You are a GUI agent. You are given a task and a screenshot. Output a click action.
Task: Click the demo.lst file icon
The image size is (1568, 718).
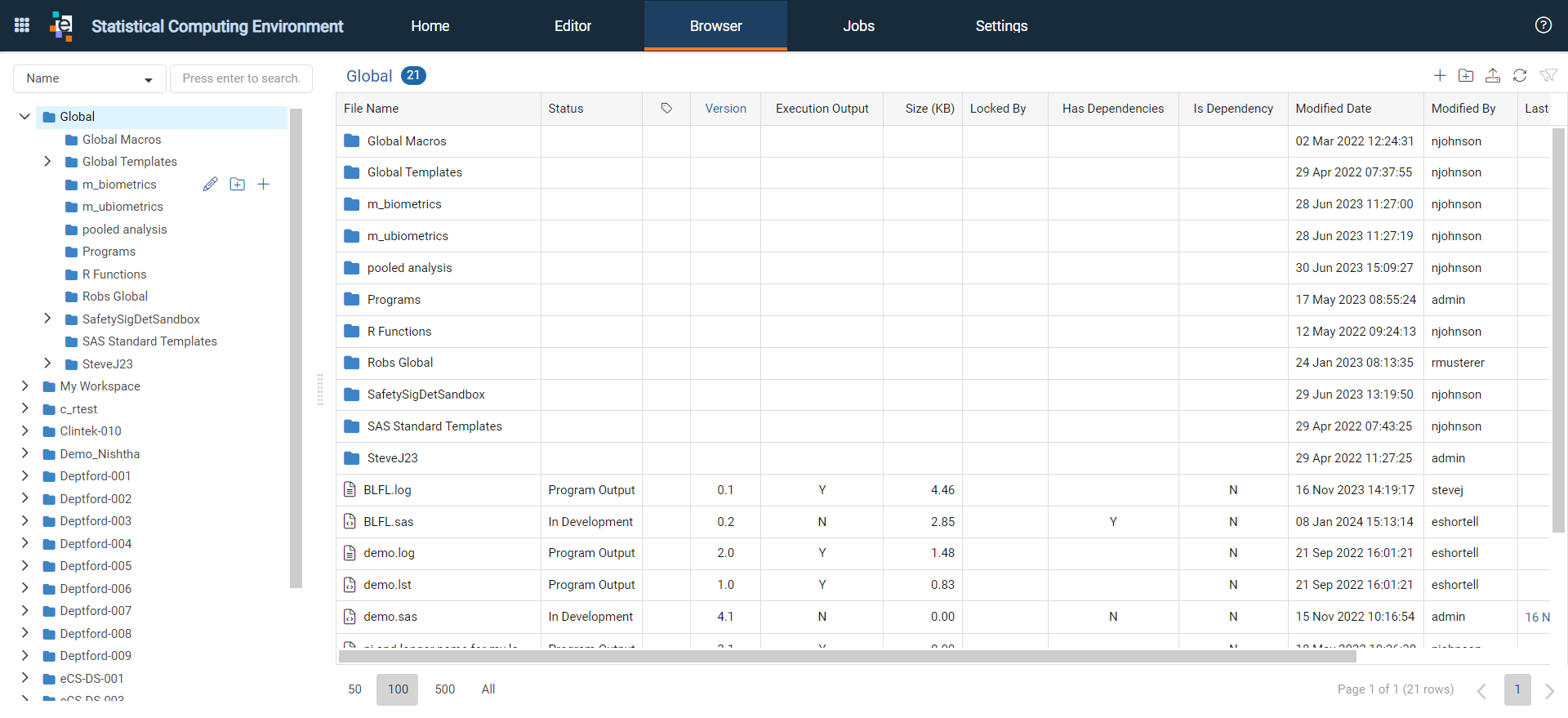click(x=350, y=585)
